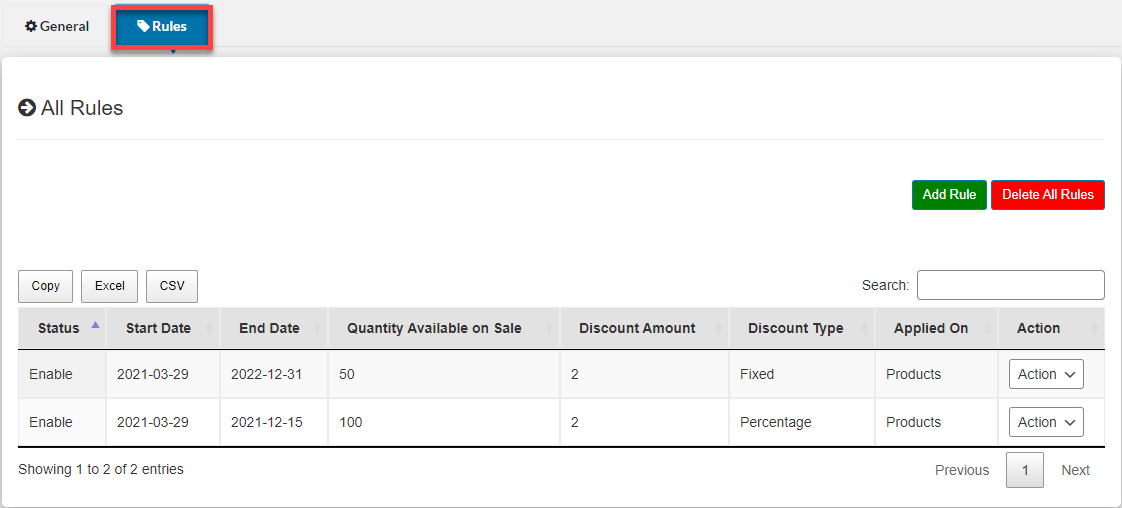Select page 1 in pagination
1122x508 pixels.
[1025, 470]
